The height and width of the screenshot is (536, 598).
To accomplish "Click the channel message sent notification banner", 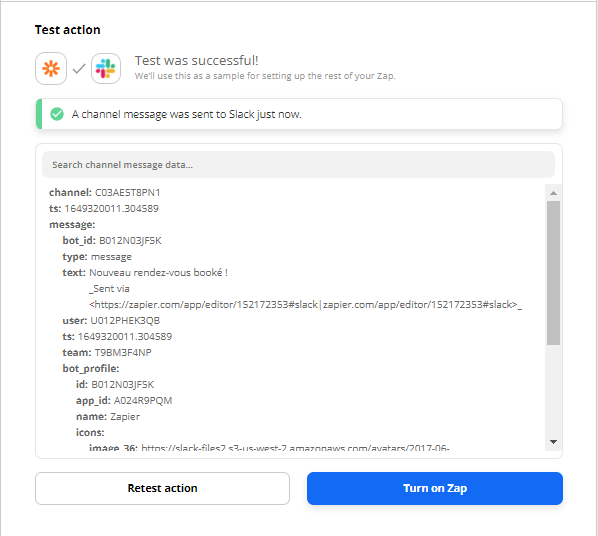I will (x=299, y=114).
